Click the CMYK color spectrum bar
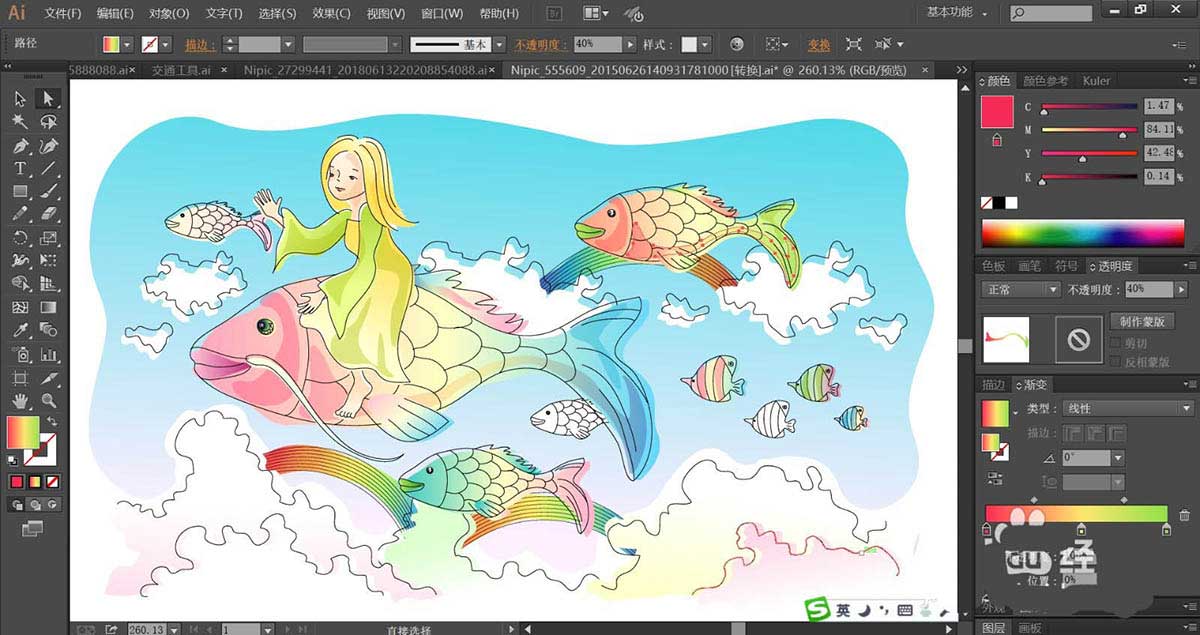Screen dimensions: 1200x635 [1083, 234]
